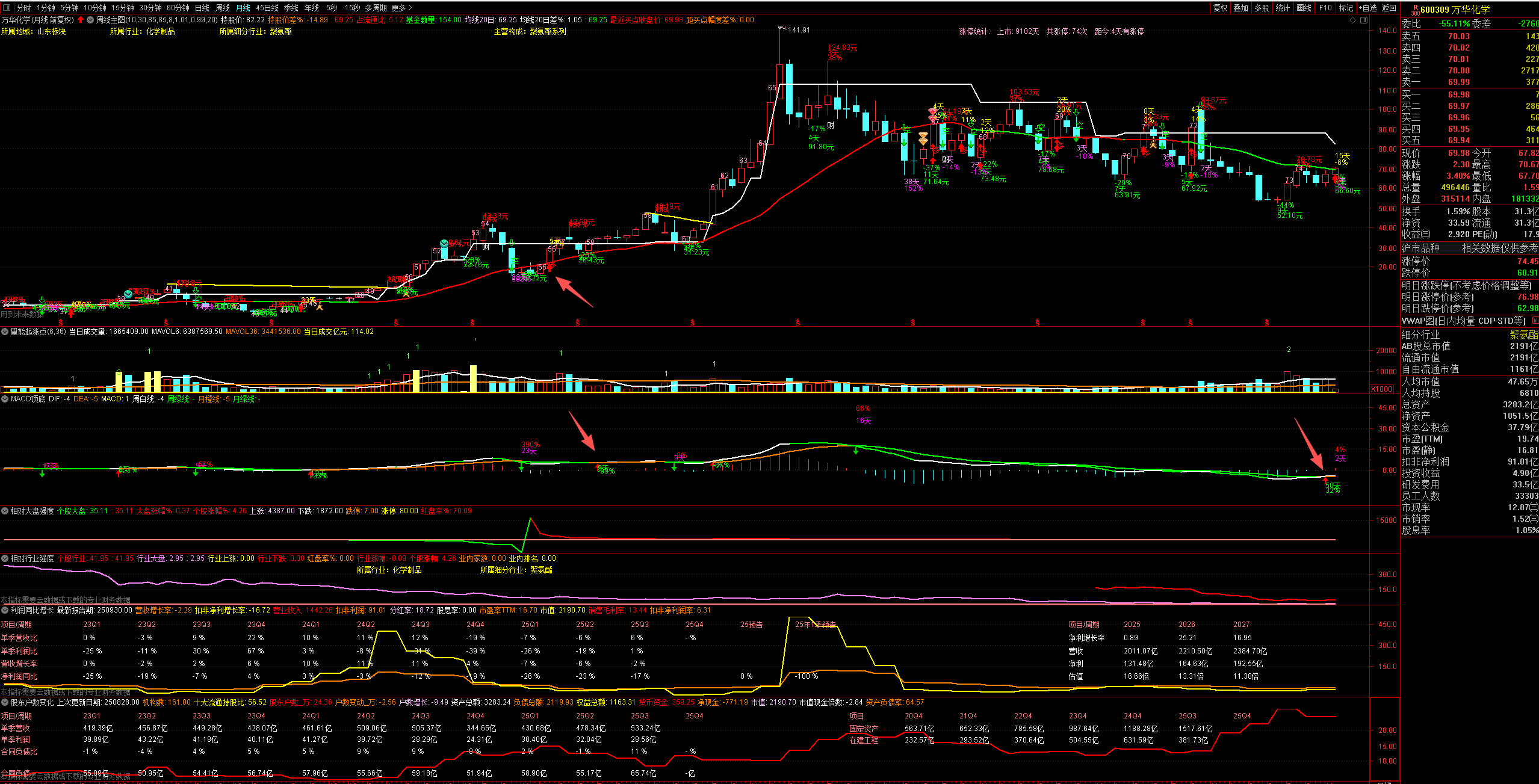Click the sidebar panel icon at top-left
This screenshot has height=784, width=1539.
tap(7, 8)
